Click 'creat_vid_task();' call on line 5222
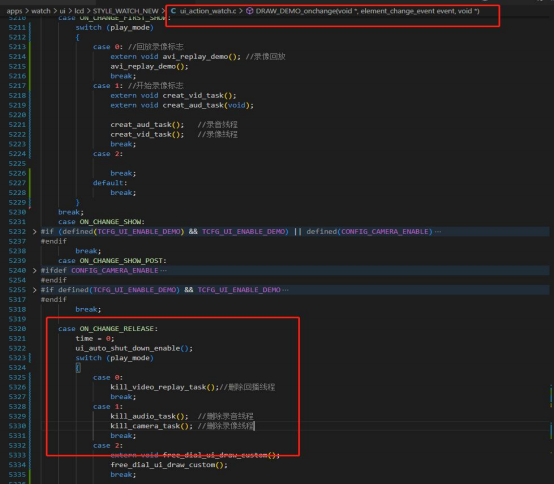Viewport: 554px width, 484px height. pos(147,135)
